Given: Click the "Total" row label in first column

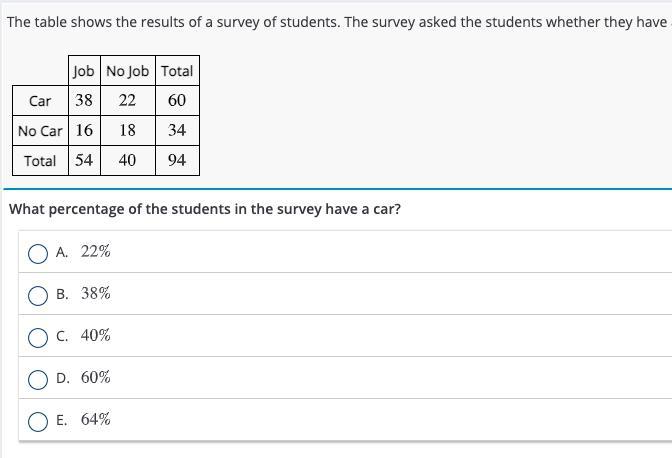Looking at the screenshot, I should pyautogui.click(x=40, y=161).
